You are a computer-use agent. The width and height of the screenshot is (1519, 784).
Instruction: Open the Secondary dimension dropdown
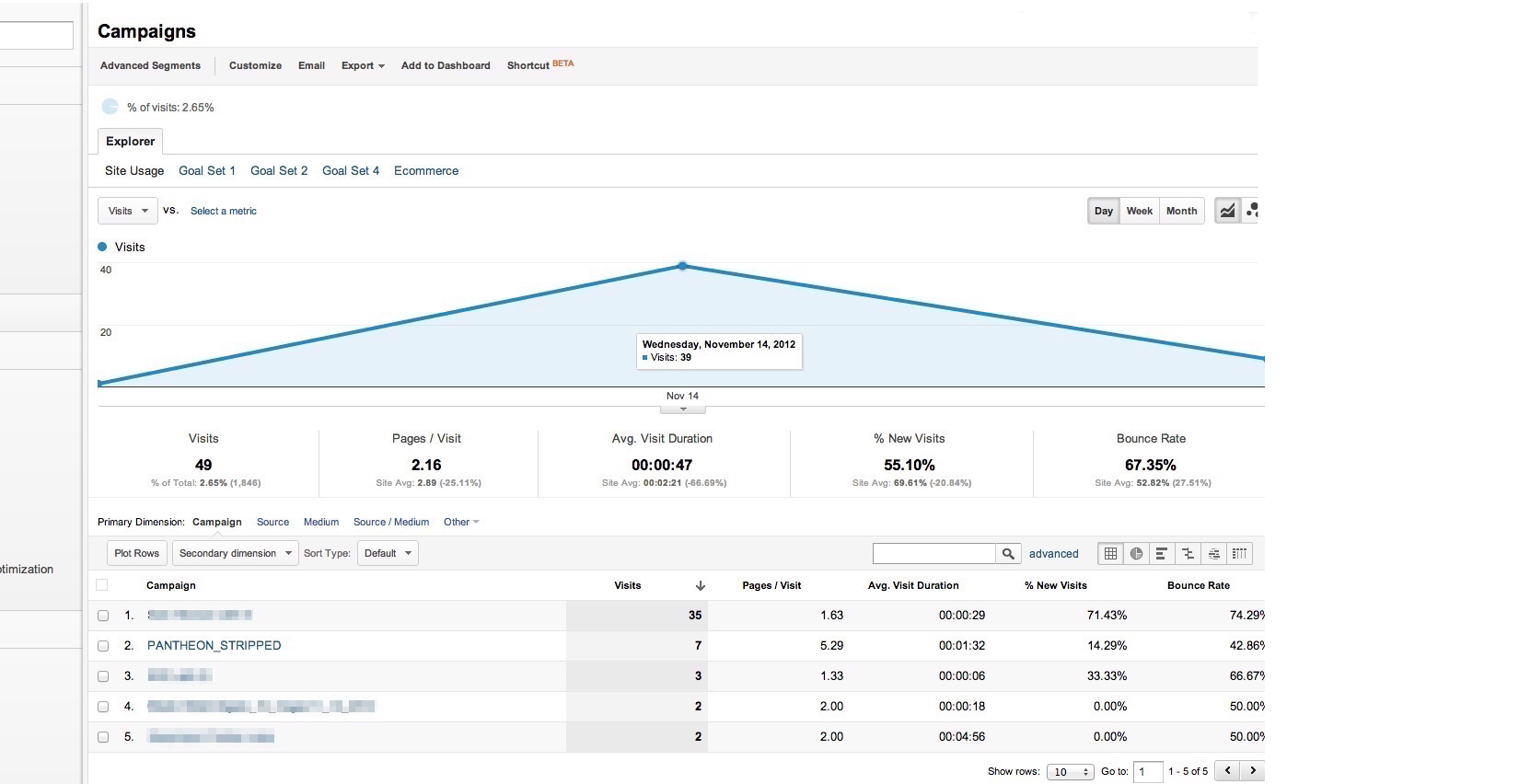235,553
